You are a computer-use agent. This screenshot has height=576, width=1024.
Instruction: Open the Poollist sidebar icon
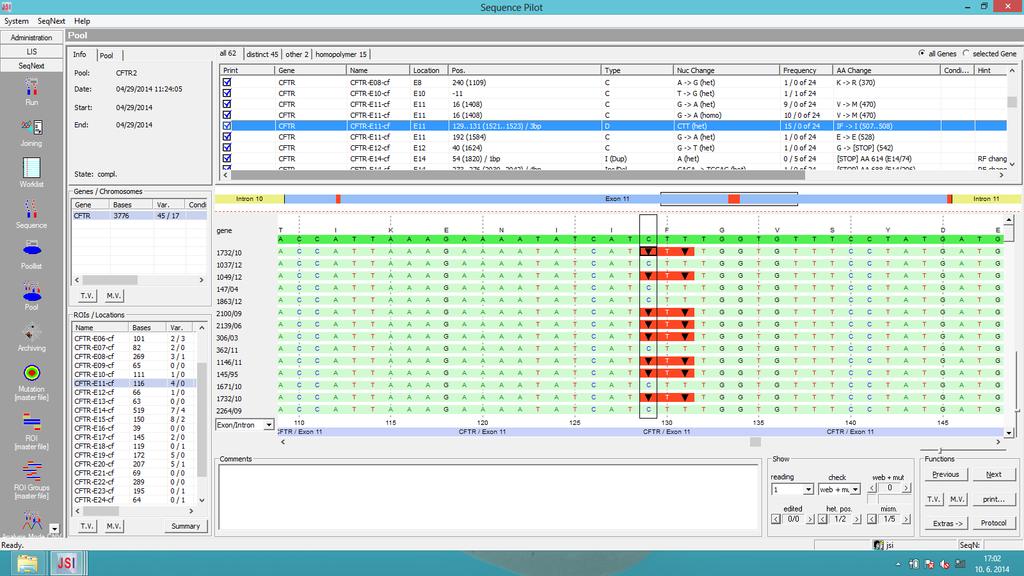click(31, 249)
